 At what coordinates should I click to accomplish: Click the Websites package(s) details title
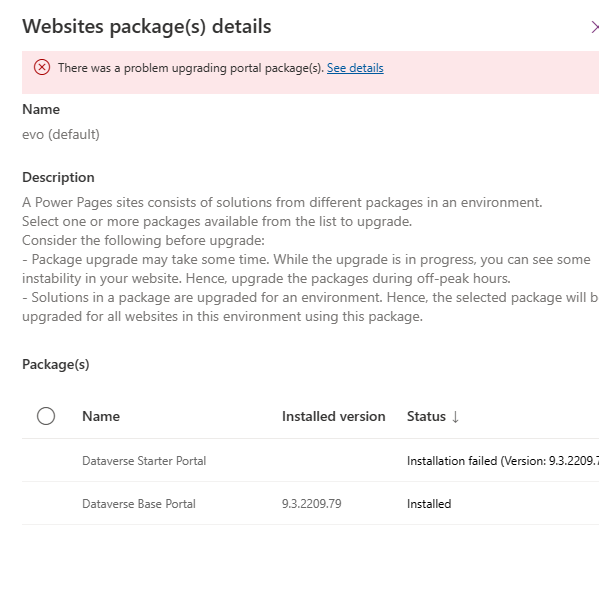coord(147,27)
